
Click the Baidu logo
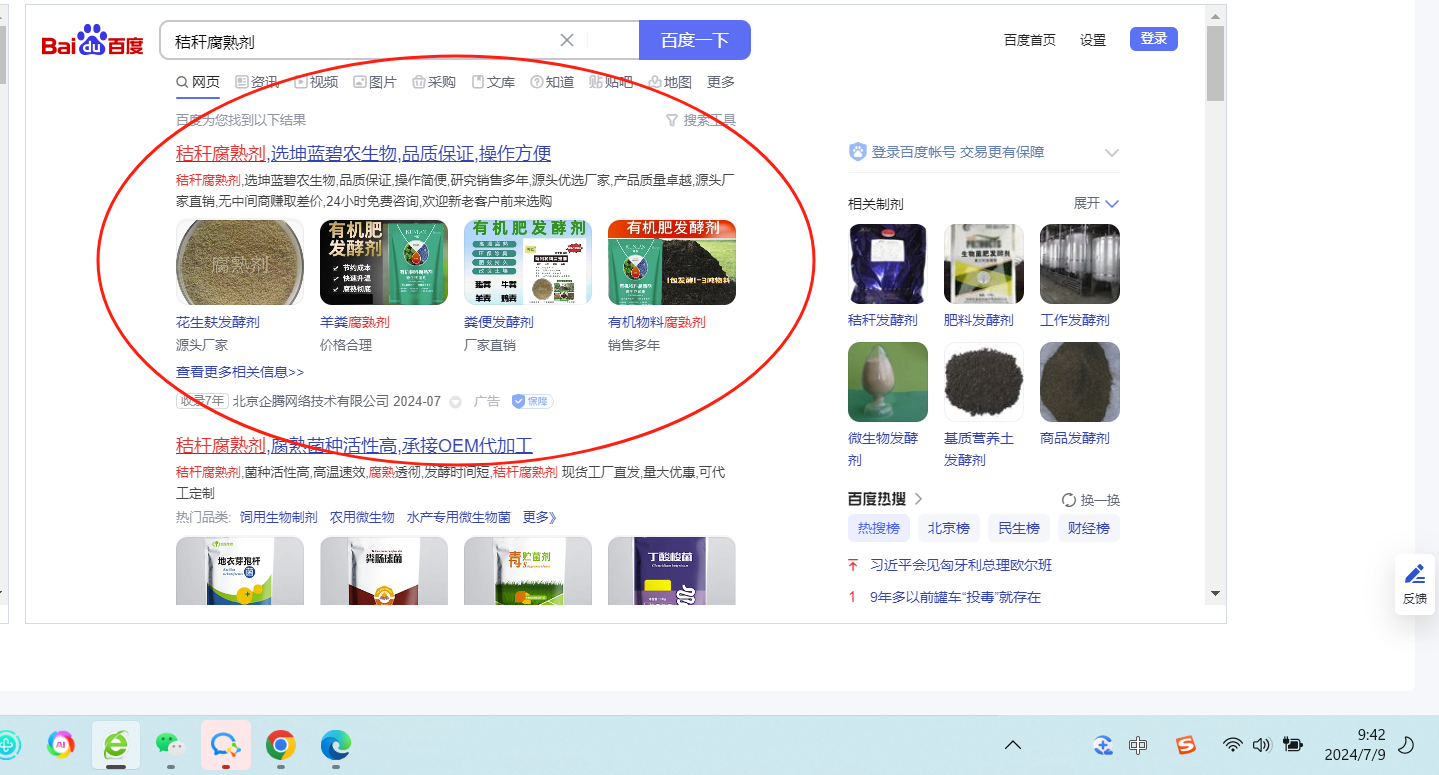click(x=92, y=41)
